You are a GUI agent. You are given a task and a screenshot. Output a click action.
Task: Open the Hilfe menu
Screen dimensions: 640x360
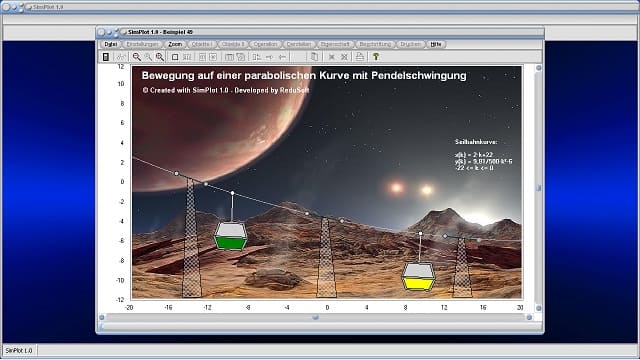[x=436, y=44]
